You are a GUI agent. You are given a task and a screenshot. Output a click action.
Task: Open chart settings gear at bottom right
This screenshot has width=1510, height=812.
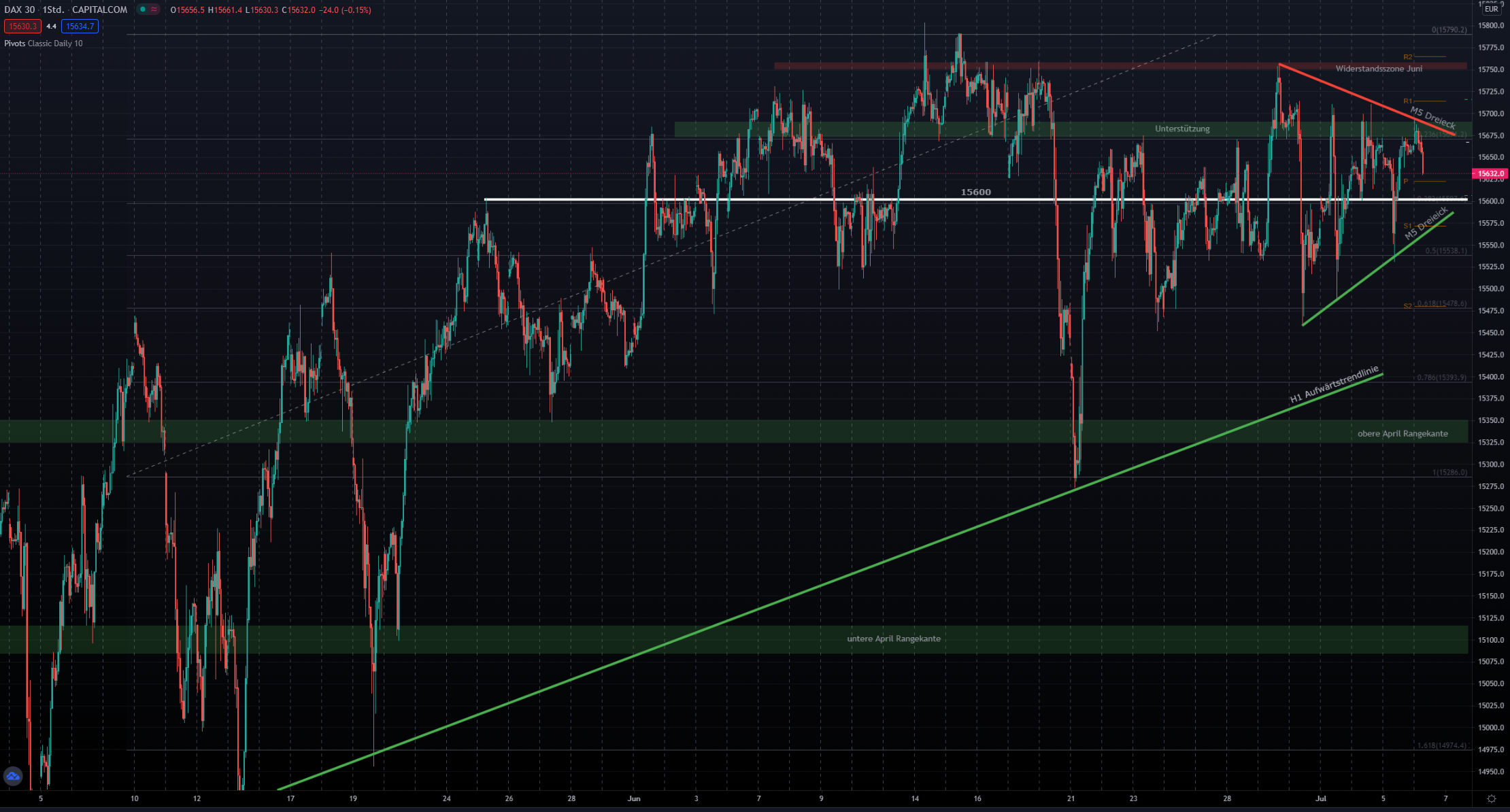tap(1491, 798)
